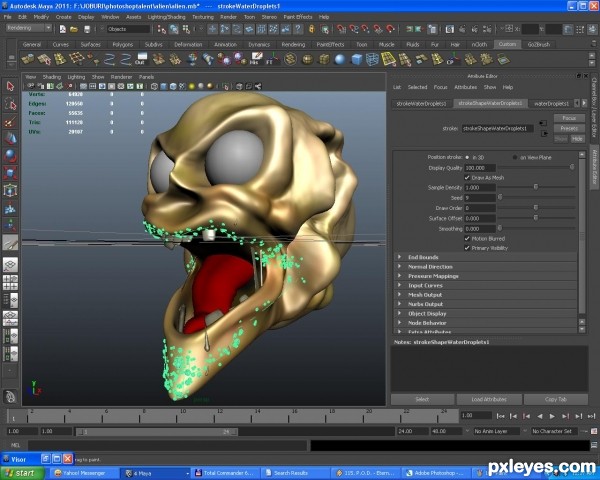Toggle the Draw As Mesh checkbox

tap(467, 178)
